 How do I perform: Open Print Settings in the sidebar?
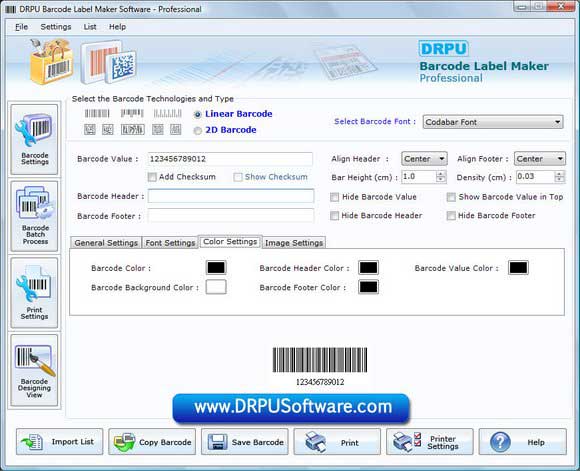pos(34,293)
